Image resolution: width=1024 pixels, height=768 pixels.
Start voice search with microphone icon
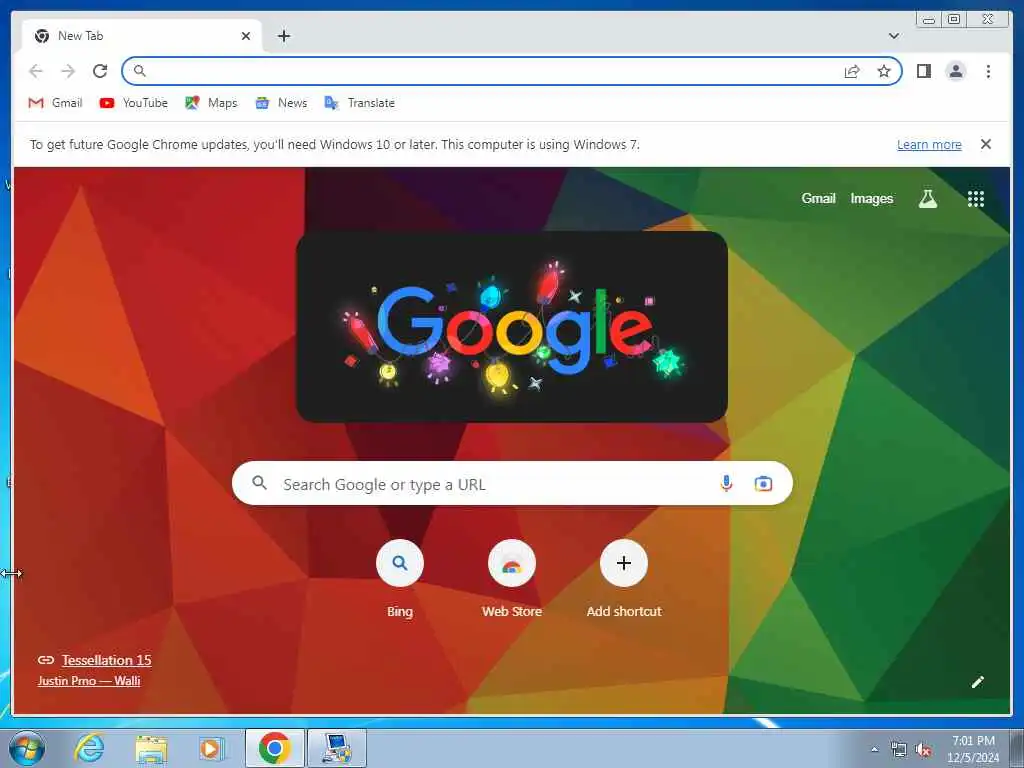[x=726, y=484]
